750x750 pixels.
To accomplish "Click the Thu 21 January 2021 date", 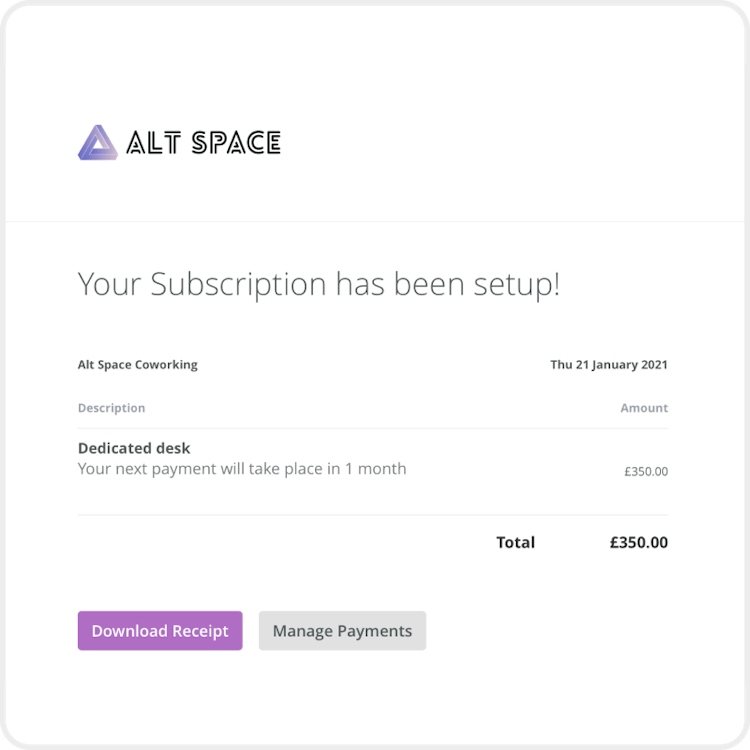I will 609,364.
